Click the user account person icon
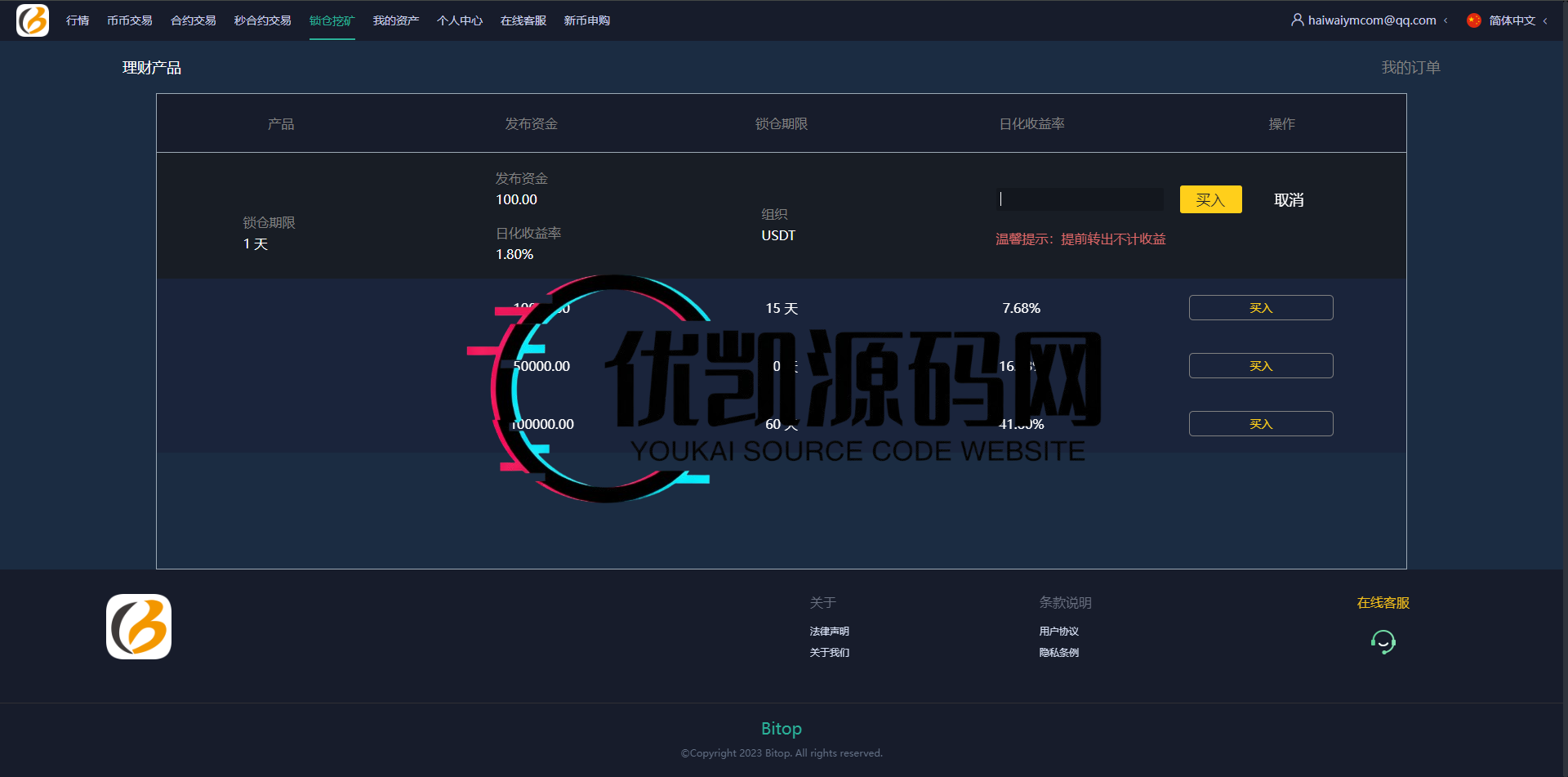The width and height of the screenshot is (1568, 777). 1297,20
